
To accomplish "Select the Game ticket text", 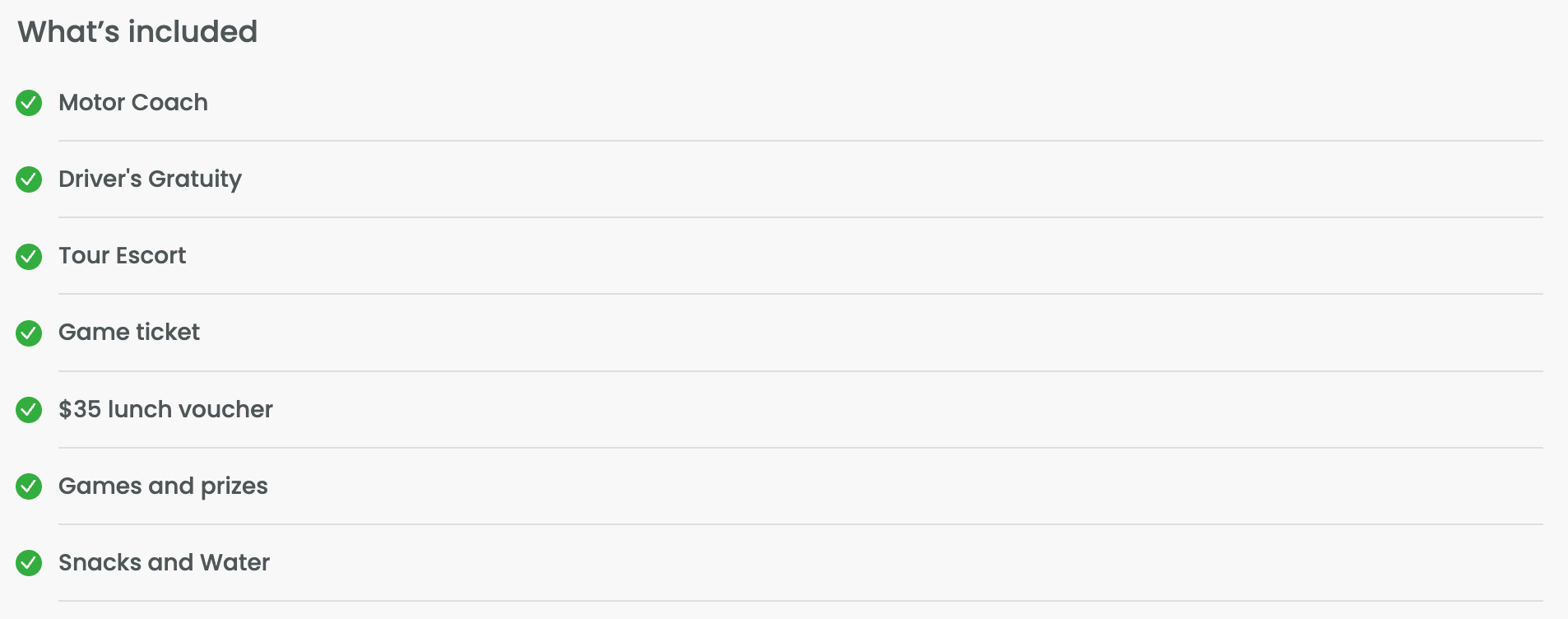I will coord(129,332).
